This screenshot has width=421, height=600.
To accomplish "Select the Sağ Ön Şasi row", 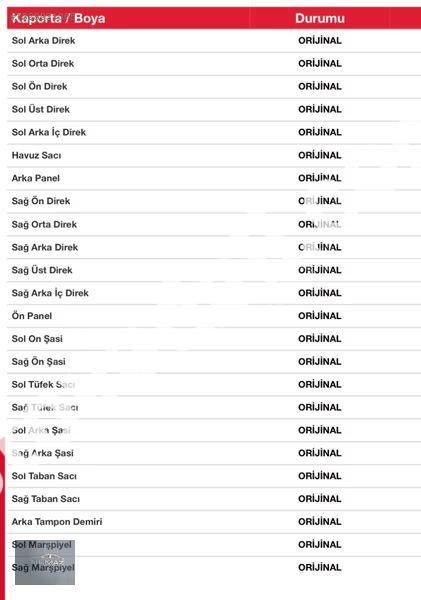I will tap(214, 362).
